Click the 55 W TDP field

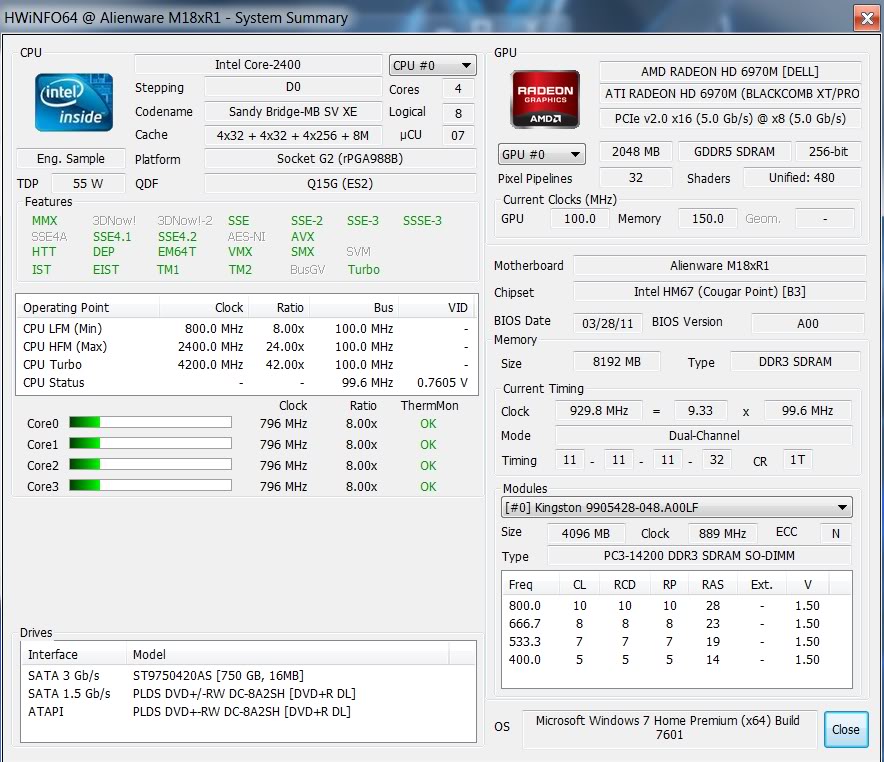tap(88, 184)
